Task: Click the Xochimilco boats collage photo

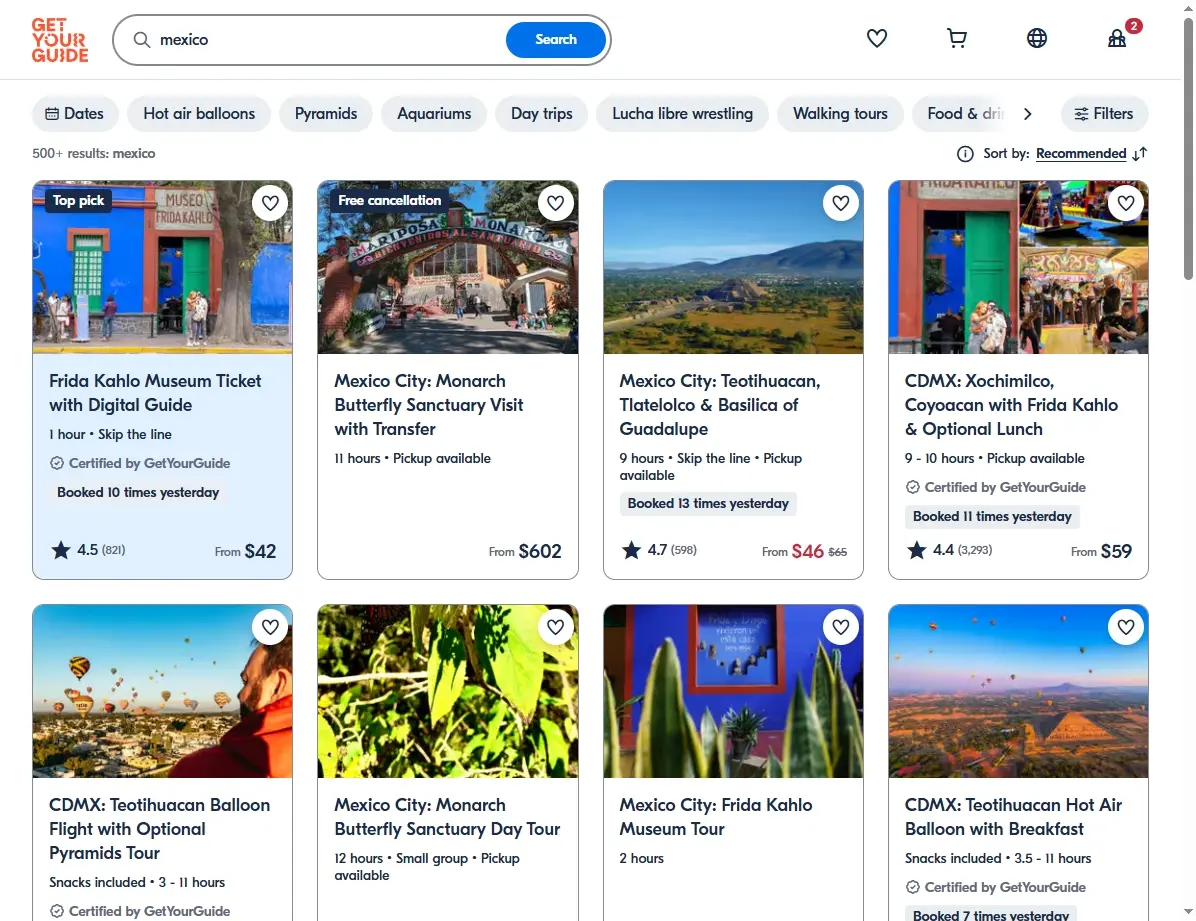Action: coord(1018,267)
